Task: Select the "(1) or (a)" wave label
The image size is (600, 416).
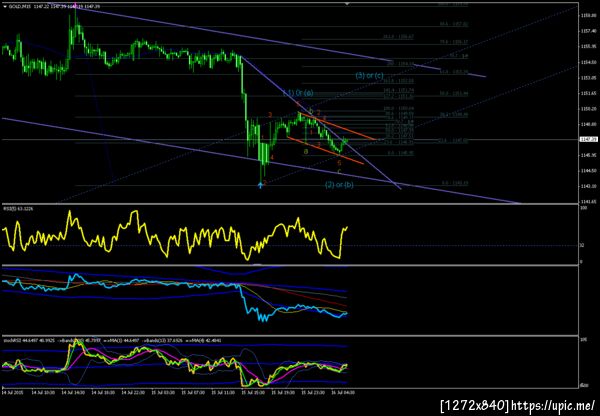Action: point(298,93)
